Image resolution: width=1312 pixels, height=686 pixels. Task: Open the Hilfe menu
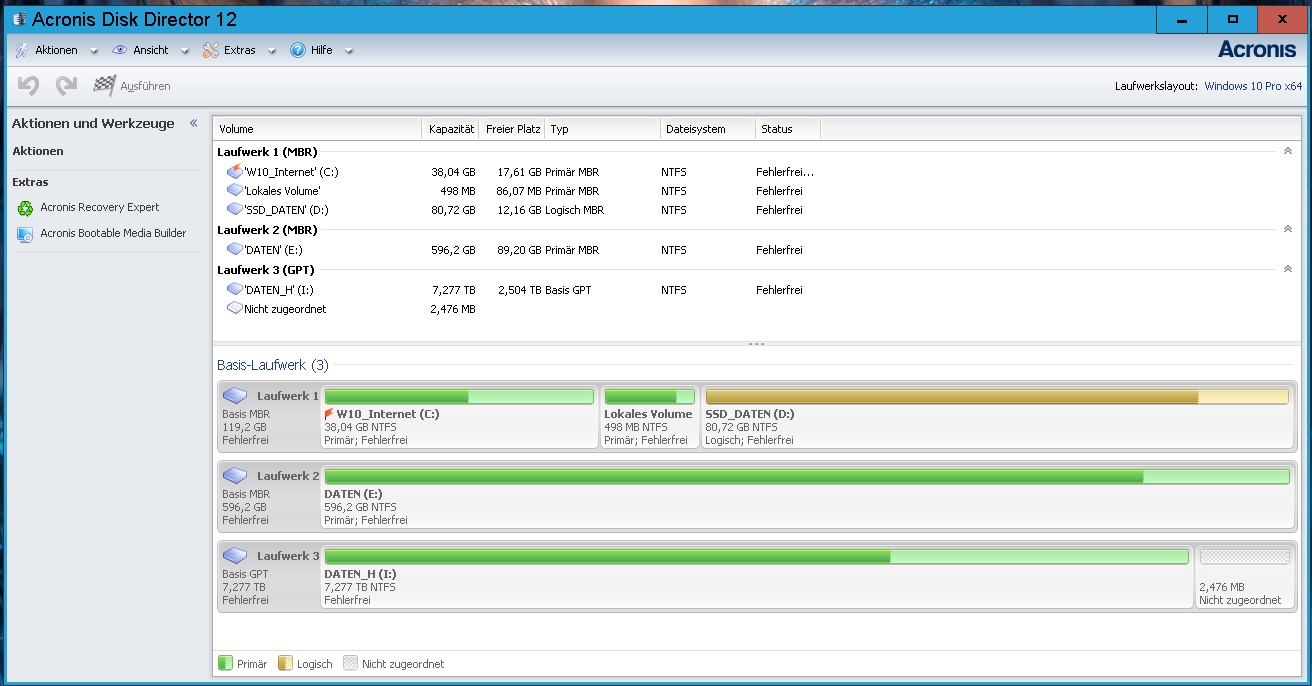point(322,50)
